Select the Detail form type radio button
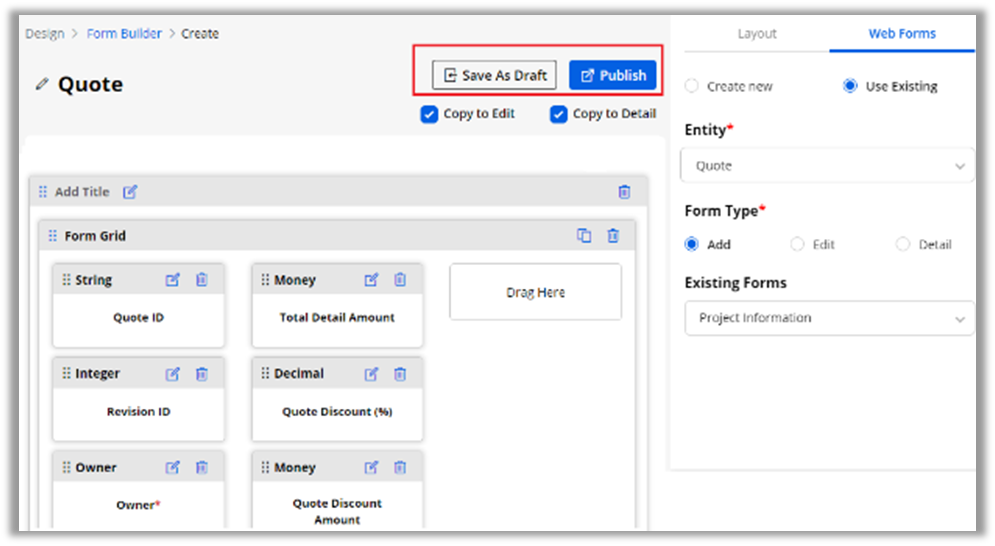This screenshot has height=546, width=995. [x=903, y=244]
